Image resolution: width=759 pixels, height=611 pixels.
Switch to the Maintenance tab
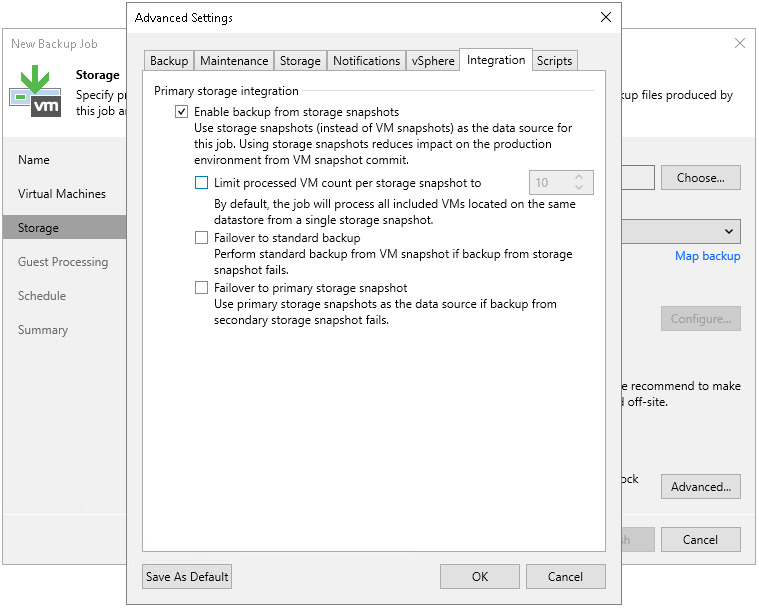click(x=234, y=61)
